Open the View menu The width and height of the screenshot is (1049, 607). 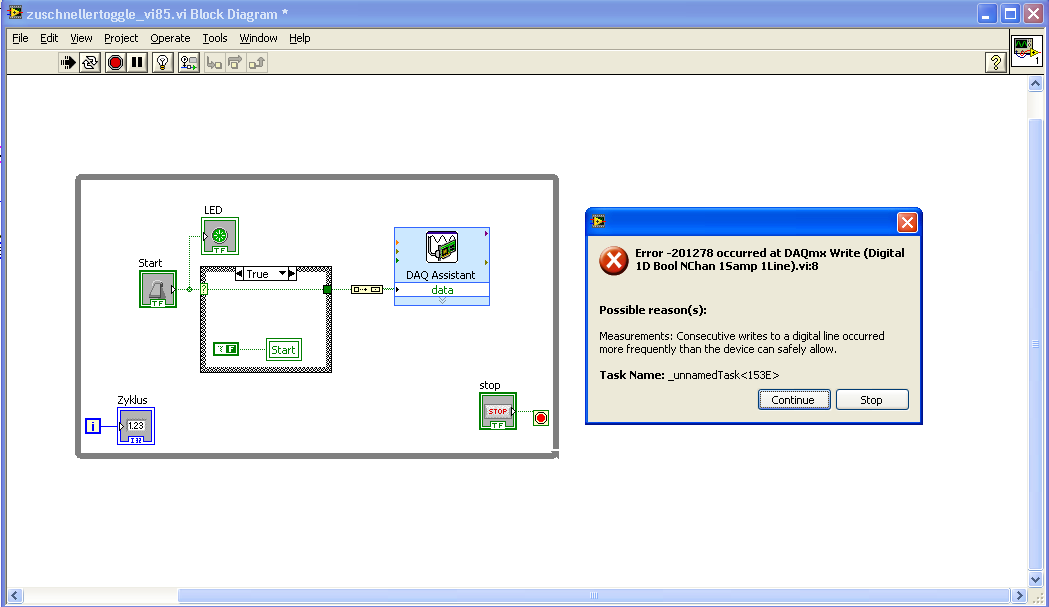[81, 38]
